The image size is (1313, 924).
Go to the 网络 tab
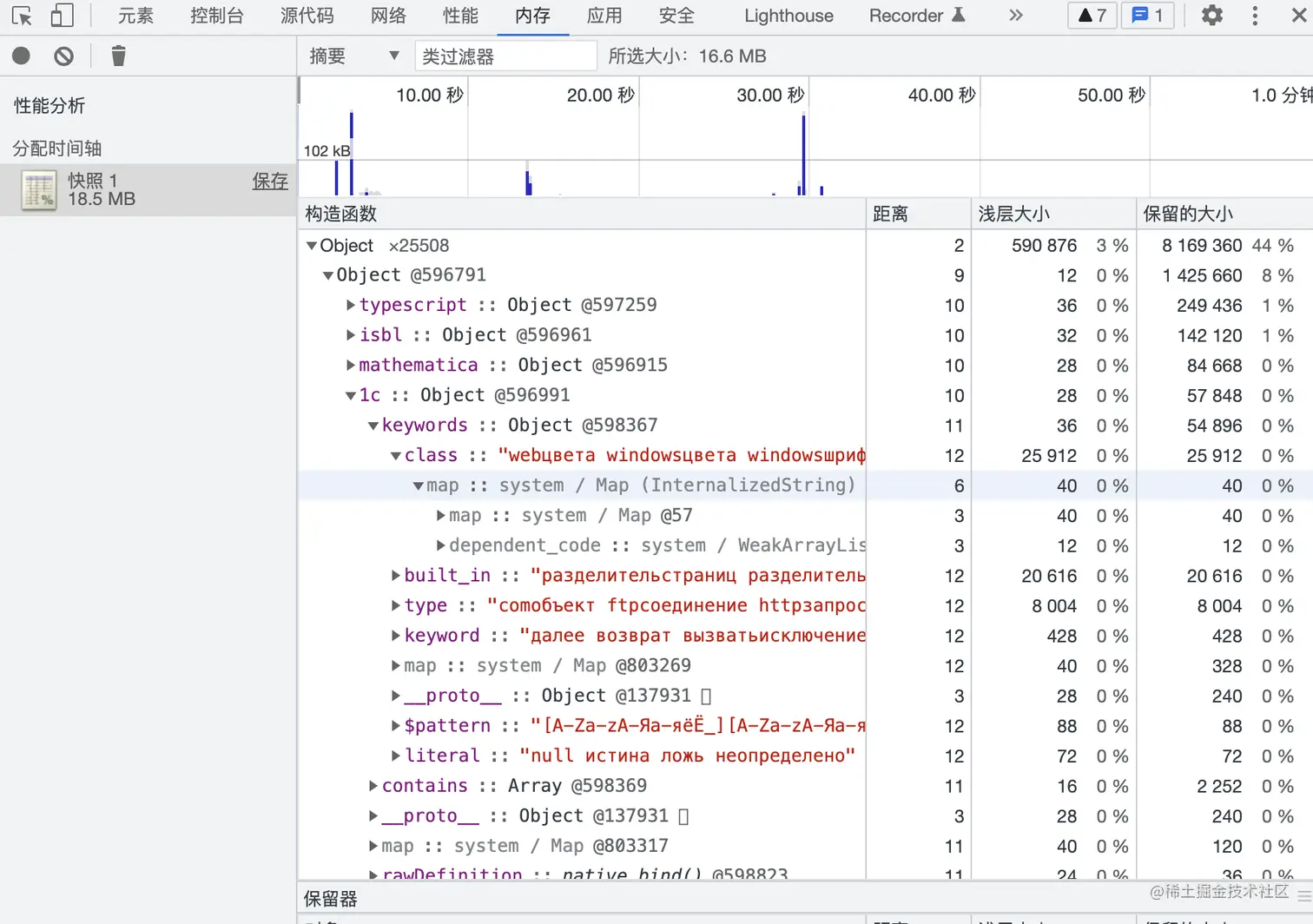coord(388,16)
